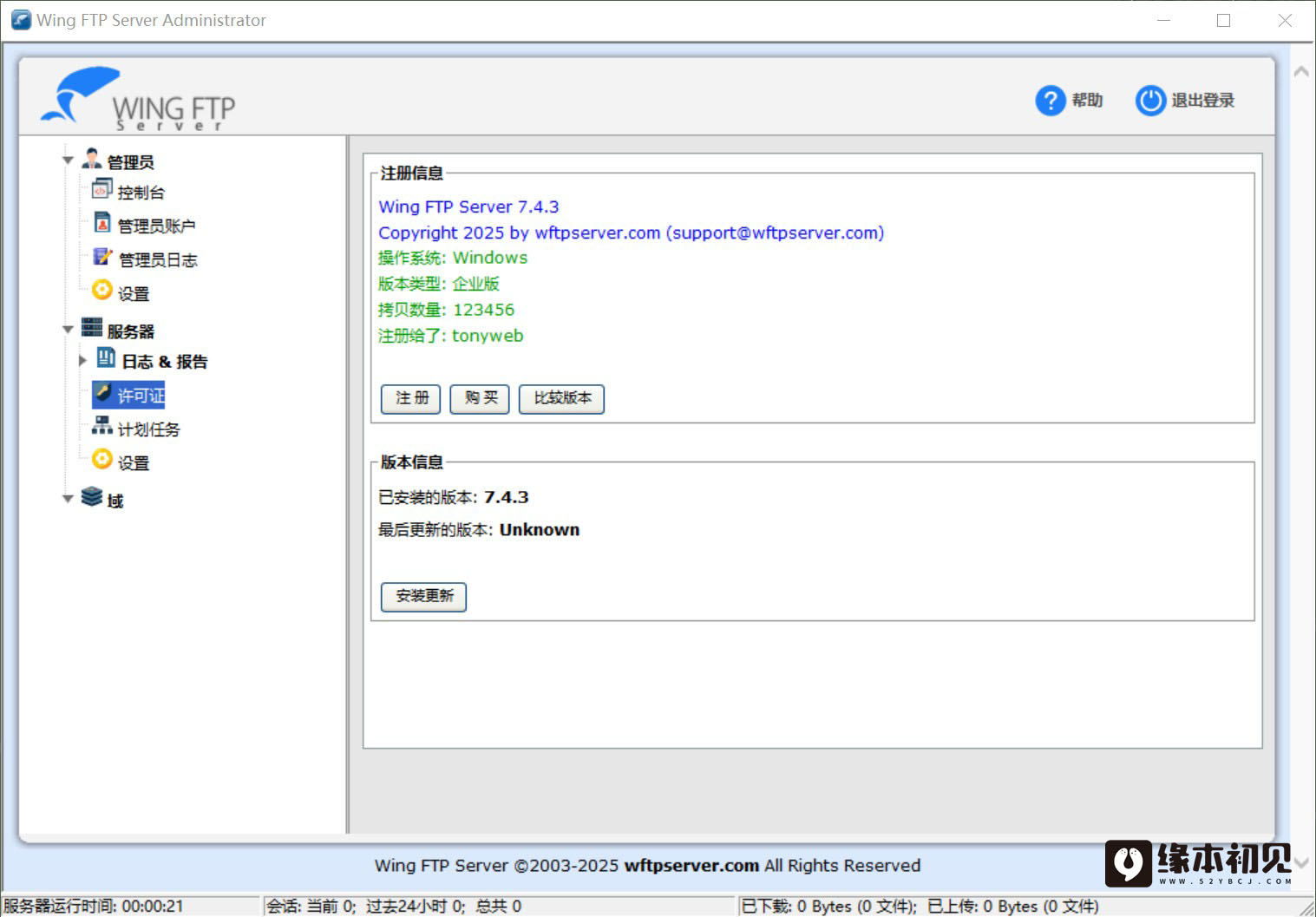Click the Wing FTP Server 7.4.3 text
Image resolution: width=1316 pixels, height=917 pixels.
click(468, 207)
